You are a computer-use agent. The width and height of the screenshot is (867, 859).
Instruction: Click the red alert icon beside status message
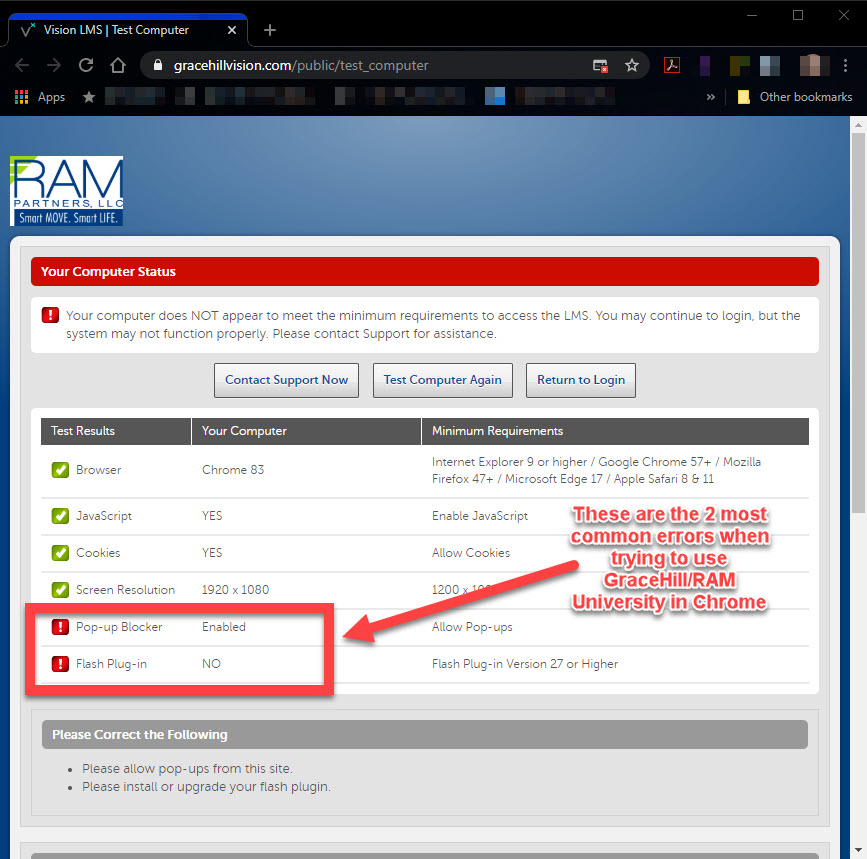pyautogui.click(x=50, y=315)
